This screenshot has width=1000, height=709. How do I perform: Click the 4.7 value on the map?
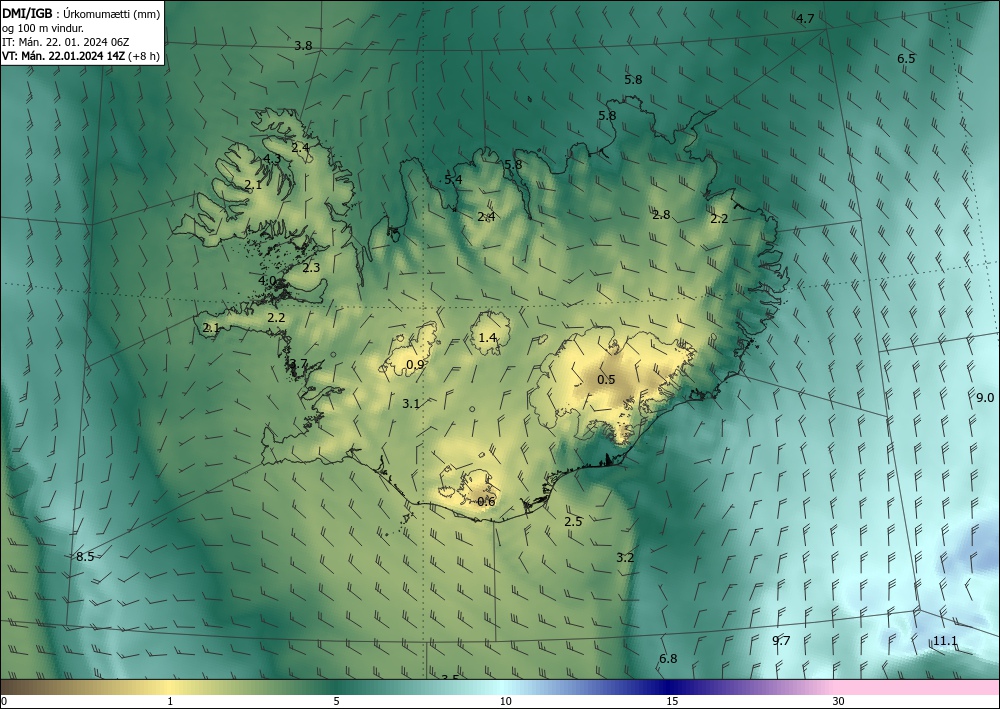click(x=805, y=18)
